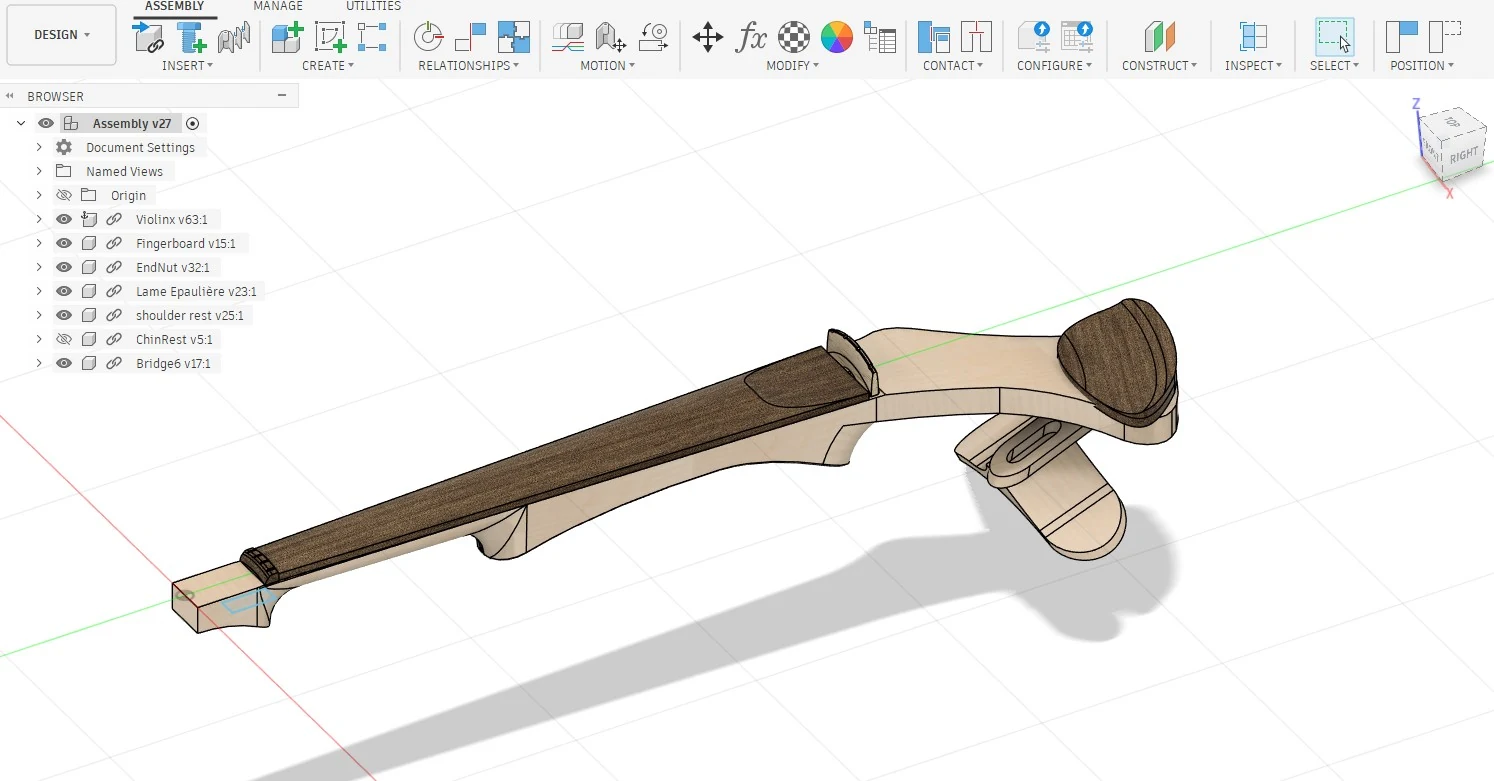Viewport: 1494px width, 781px height.
Task: Open the MODIFY dropdown menu
Action: pyautogui.click(x=792, y=65)
